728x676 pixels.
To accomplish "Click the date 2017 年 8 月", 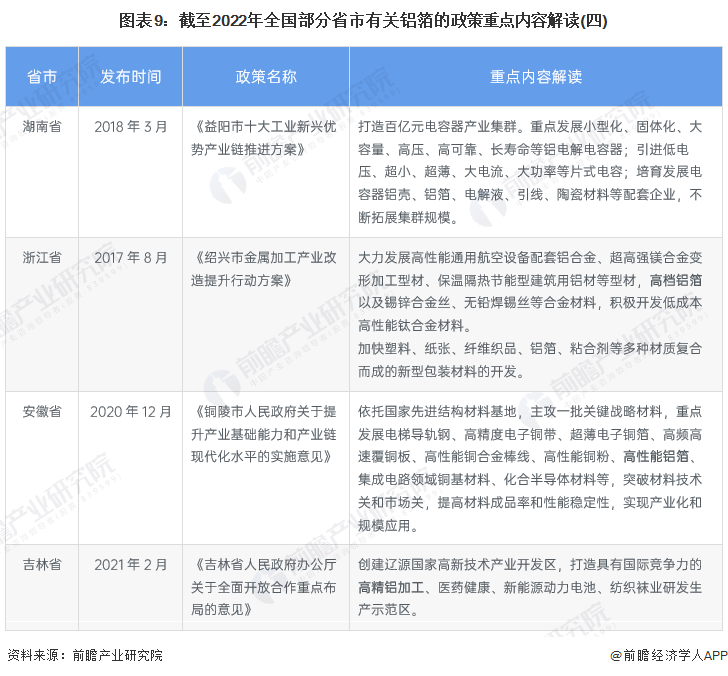I will (130, 258).
